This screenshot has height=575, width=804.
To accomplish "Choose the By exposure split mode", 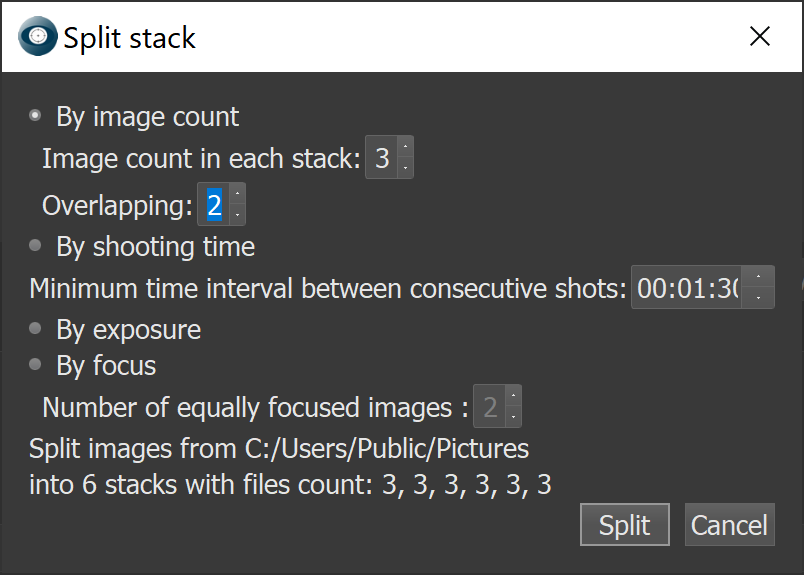I will (36, 329).
